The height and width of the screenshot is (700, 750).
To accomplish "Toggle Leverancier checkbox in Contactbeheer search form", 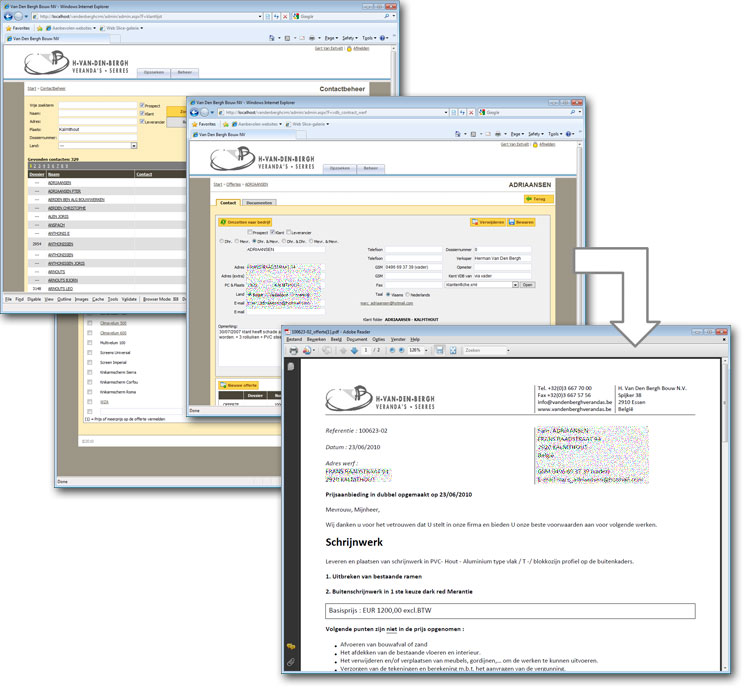I will [142, 122].
